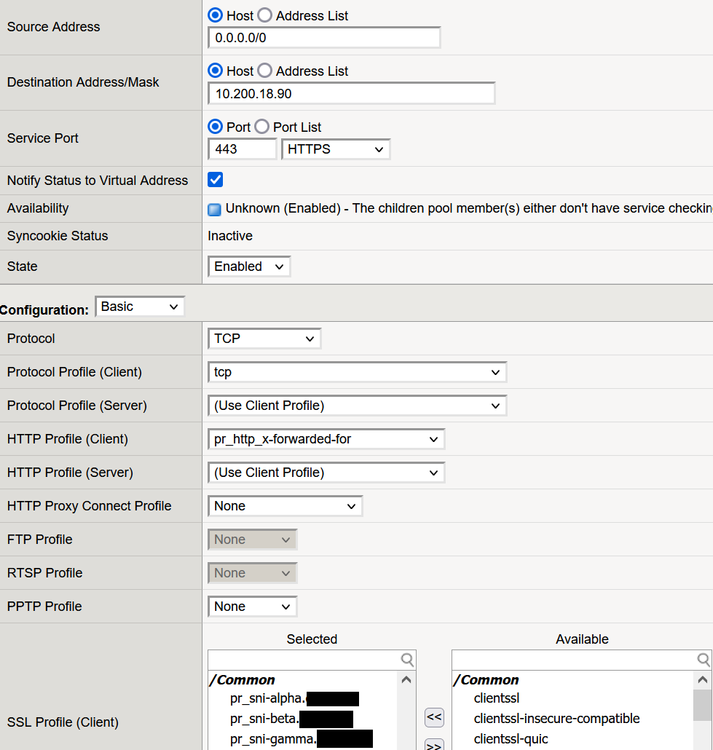Click the 443 service port field
The height and width of the screenshot is (750, 713).
click(x=242, y=149)
